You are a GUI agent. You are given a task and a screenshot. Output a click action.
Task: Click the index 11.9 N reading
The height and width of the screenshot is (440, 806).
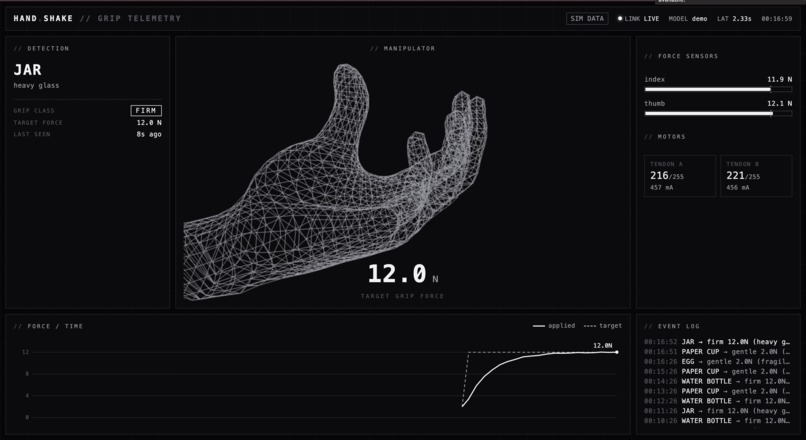[779, 79]
